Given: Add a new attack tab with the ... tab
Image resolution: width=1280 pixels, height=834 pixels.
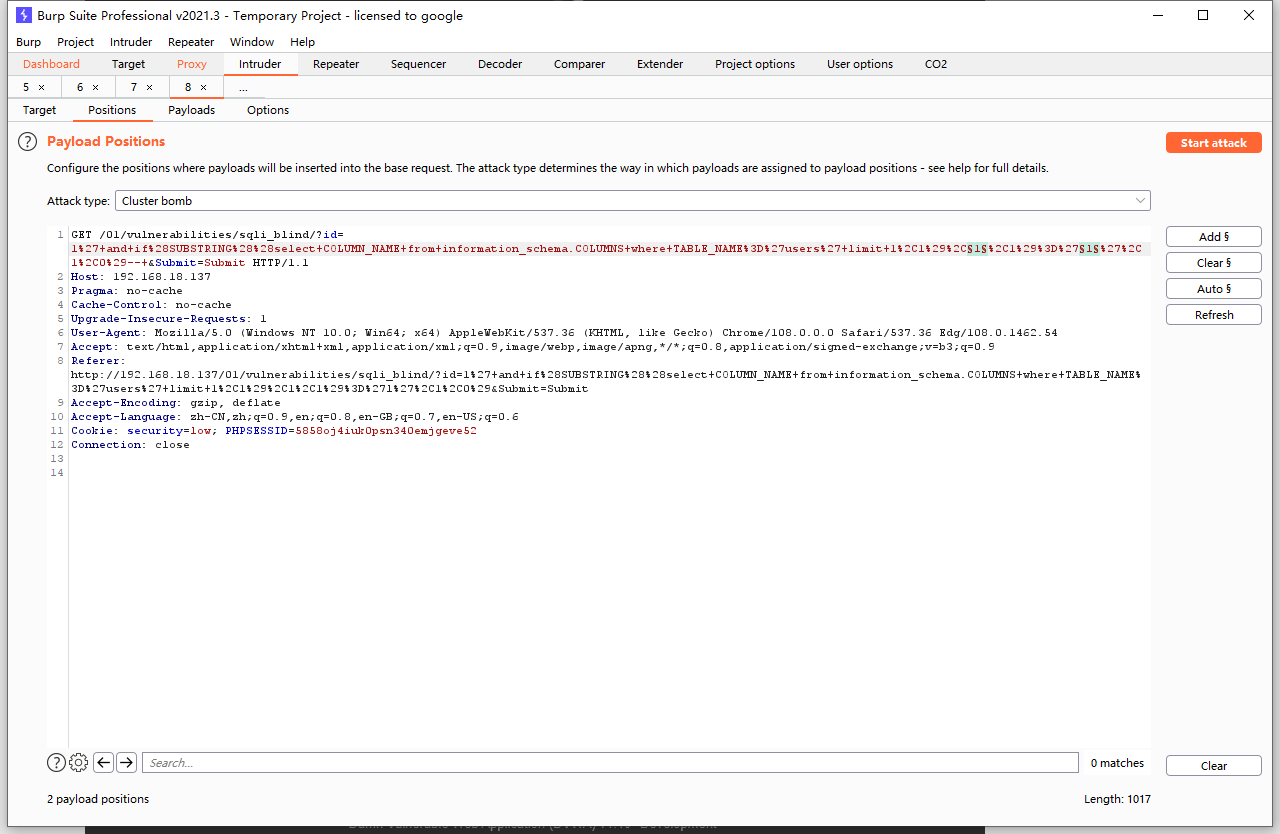Looking at the screenshot, I should click(x=243, y=88).
